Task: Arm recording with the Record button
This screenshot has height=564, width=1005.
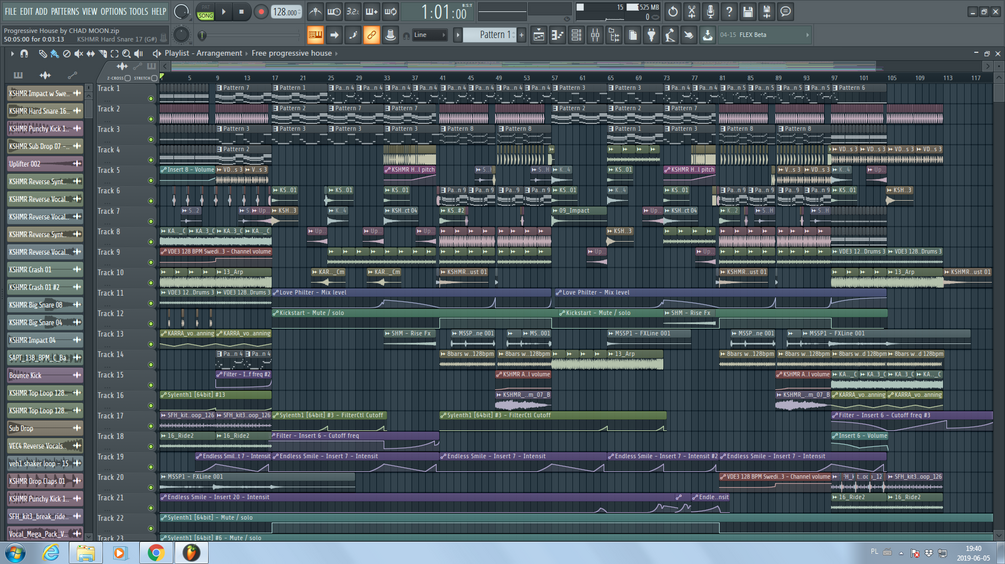Action: coord(261,12)
